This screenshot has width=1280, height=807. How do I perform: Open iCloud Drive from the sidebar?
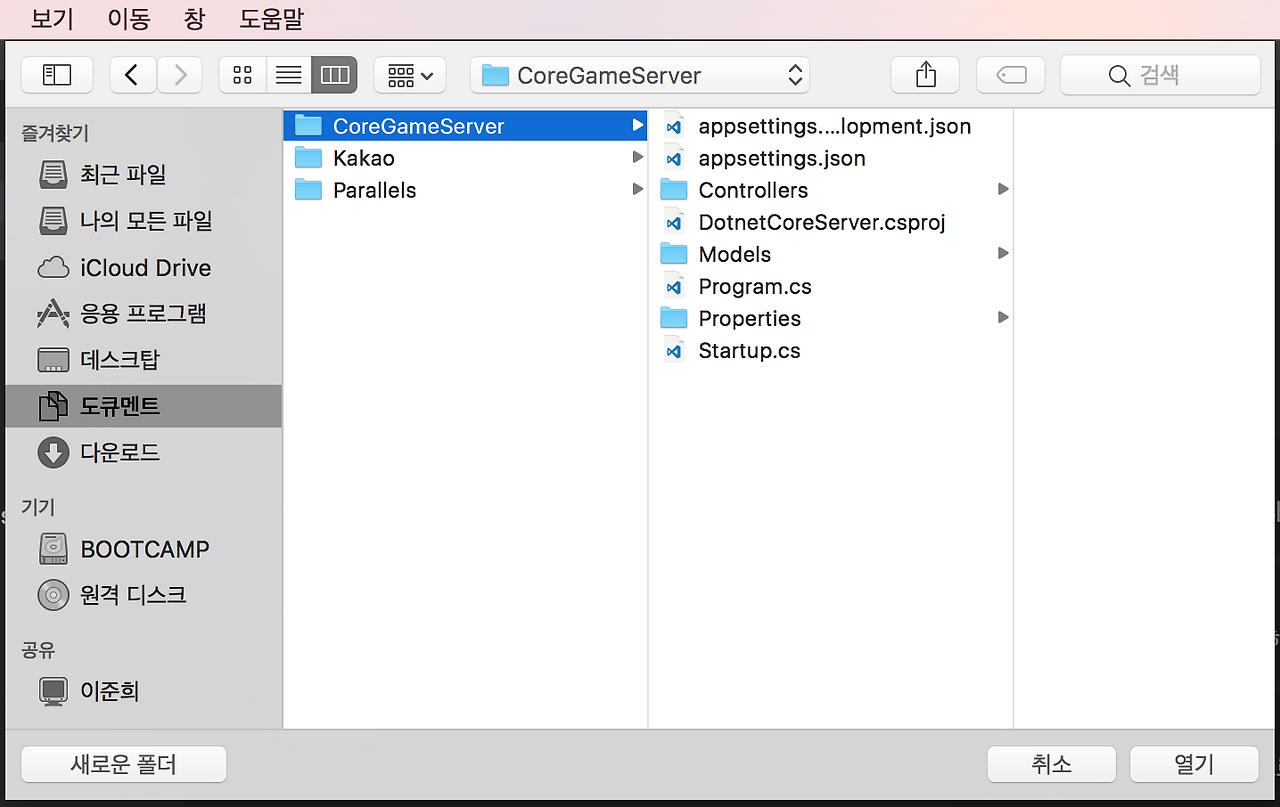tap(144, 268)
